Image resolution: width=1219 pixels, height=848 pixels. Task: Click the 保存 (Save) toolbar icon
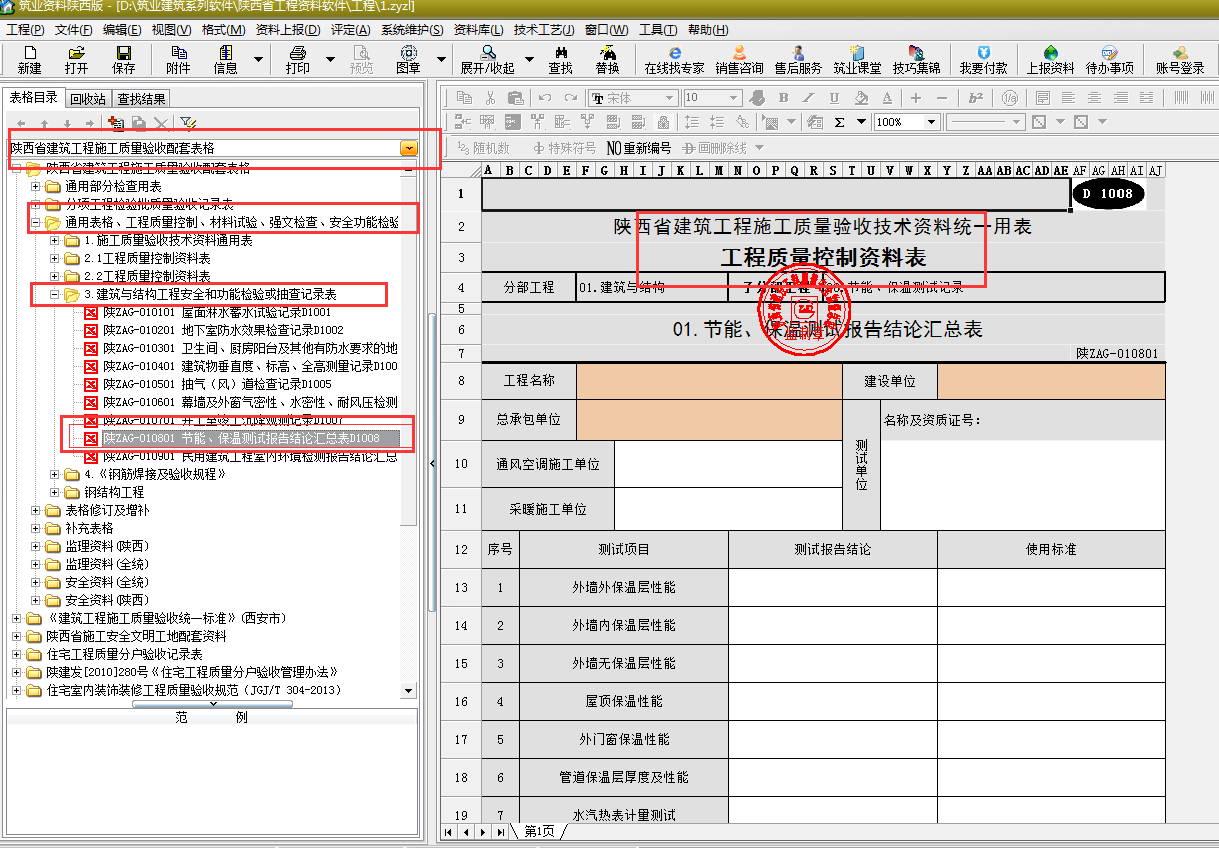tap(123, 59)
